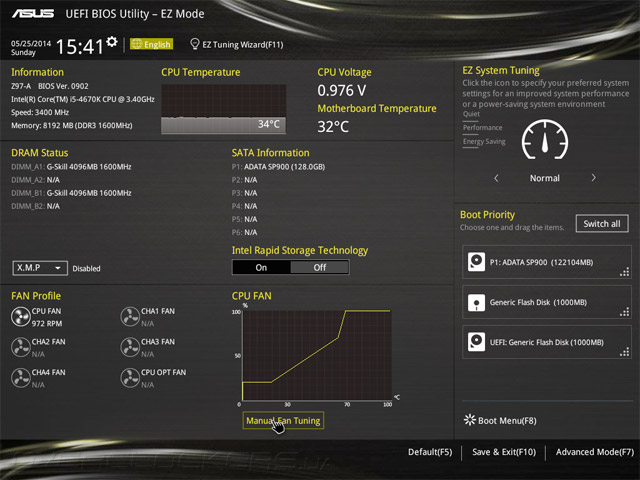The width and height of the screenshot is (640, 480).
Task: Select previous EZ System Tuning mode arrow
Action: pos(496,178)
